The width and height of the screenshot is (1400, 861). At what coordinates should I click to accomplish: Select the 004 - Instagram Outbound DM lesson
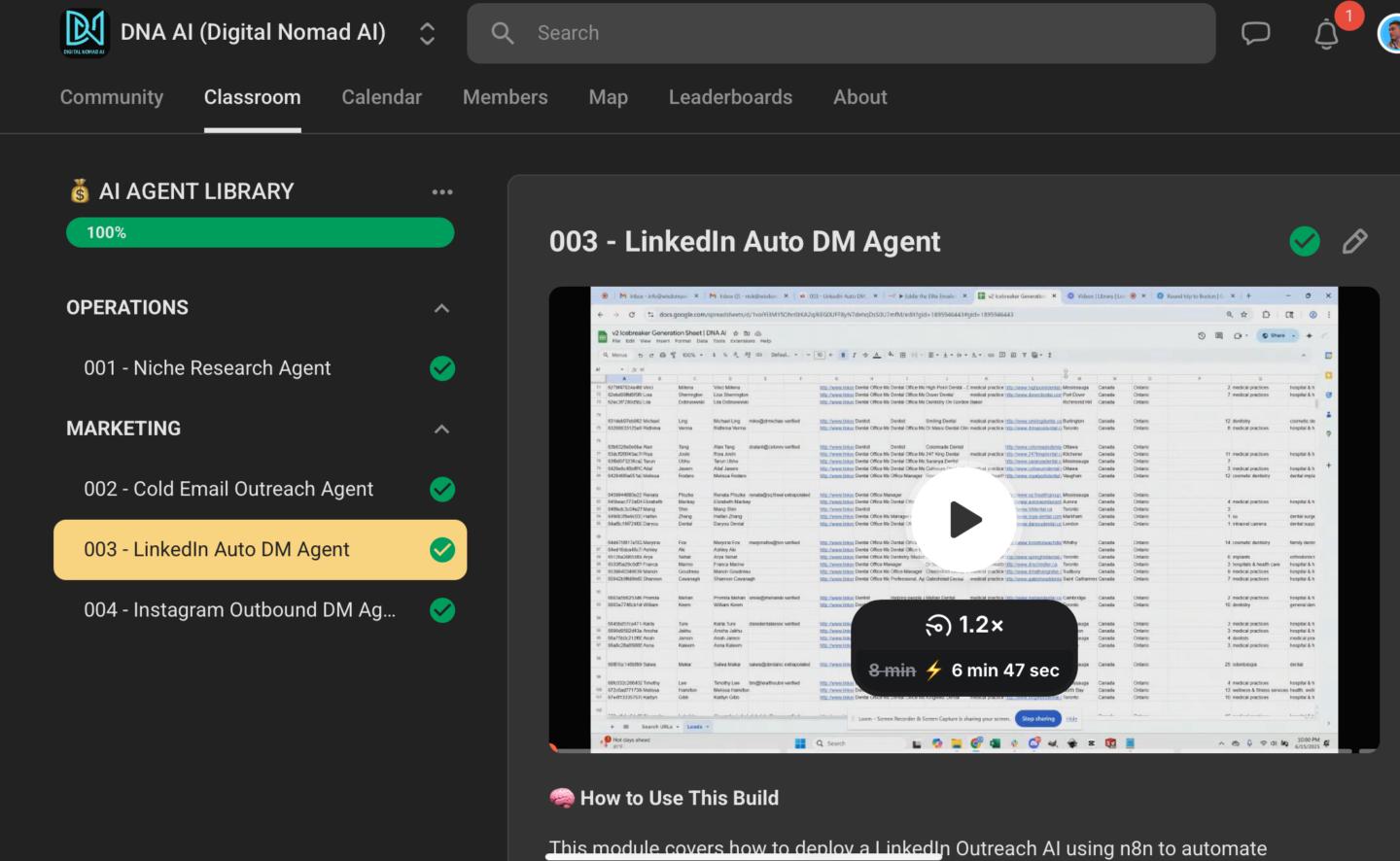tap(239, 610)
